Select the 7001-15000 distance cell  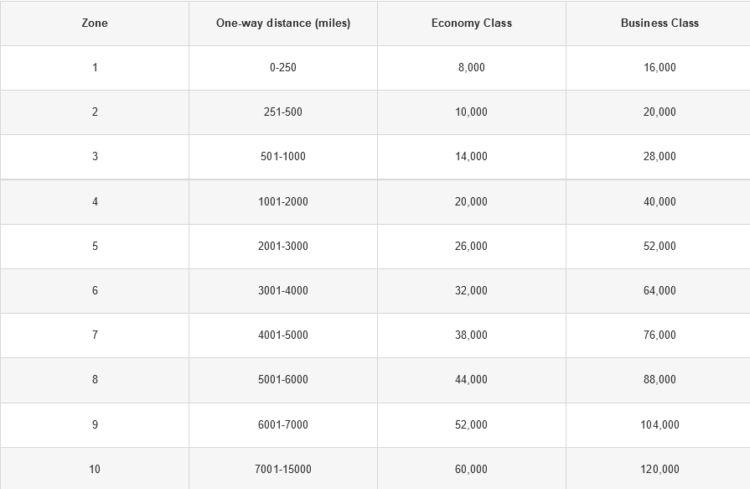[283, 469]
